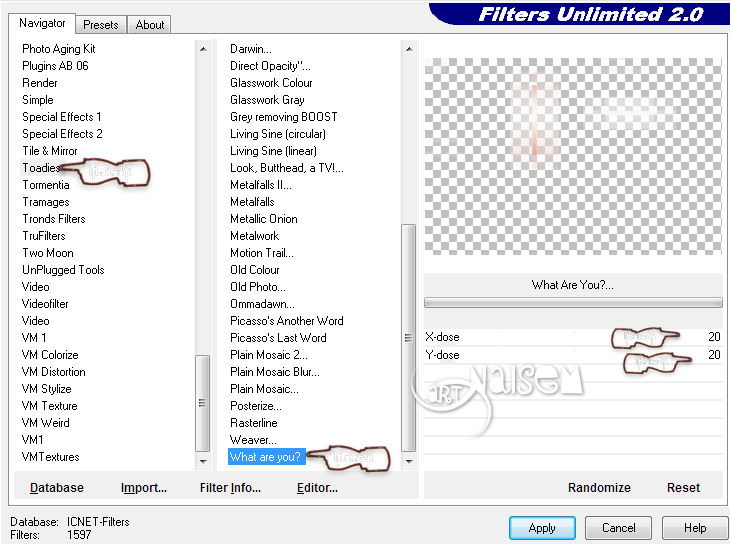Select the Toadies category
730x544 pixels.
point(41,168)
